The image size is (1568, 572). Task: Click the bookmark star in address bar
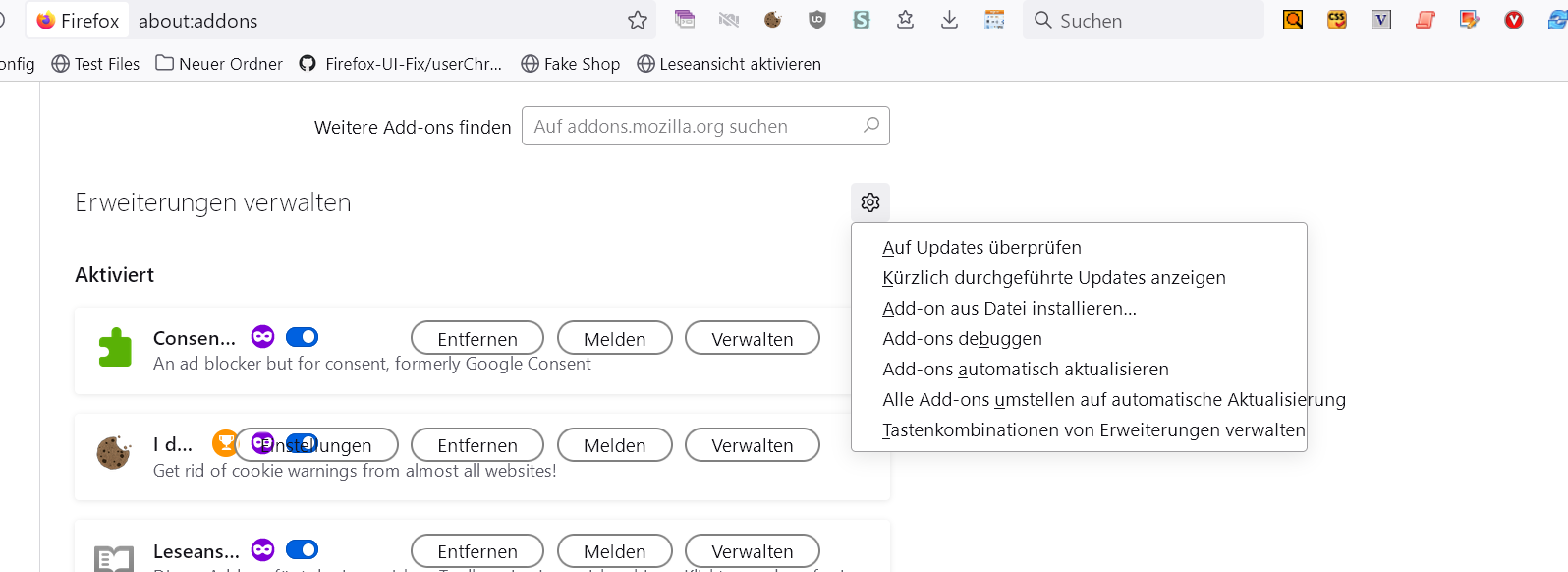(638, 21)
